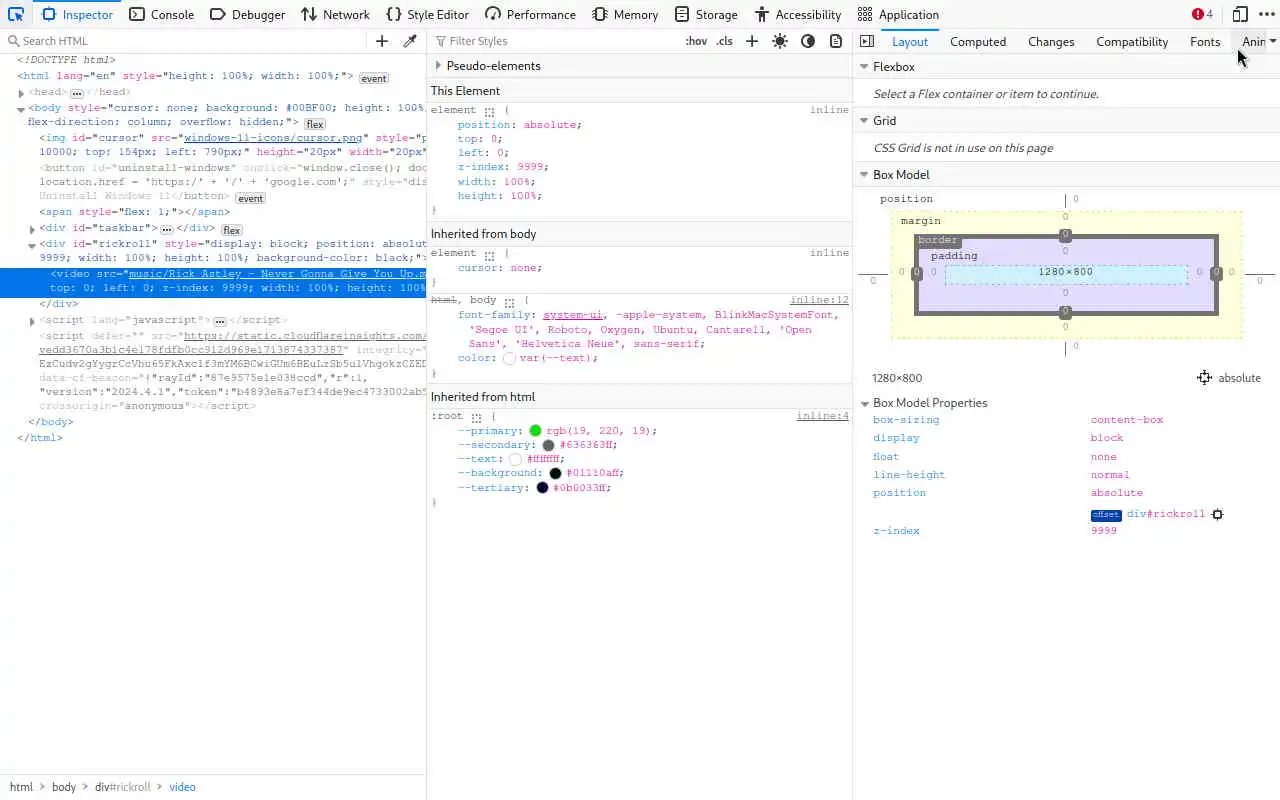Collapse the div#rickroll node
The image size is (1280, 800).
pyautogui.click(x=32, y=245)
